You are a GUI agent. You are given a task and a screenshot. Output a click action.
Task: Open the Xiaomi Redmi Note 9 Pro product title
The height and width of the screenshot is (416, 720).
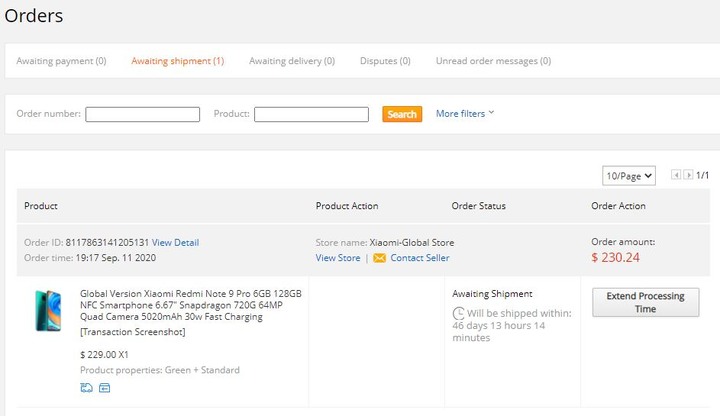191,305
